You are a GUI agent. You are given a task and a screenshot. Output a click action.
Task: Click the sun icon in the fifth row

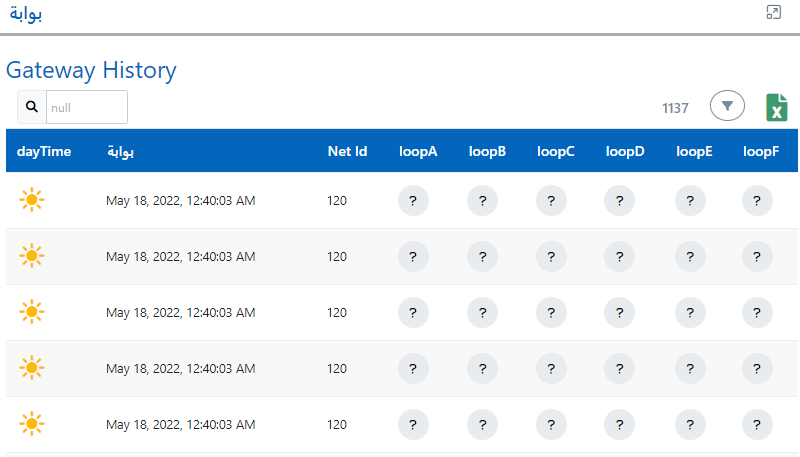[x=32, y=425]
